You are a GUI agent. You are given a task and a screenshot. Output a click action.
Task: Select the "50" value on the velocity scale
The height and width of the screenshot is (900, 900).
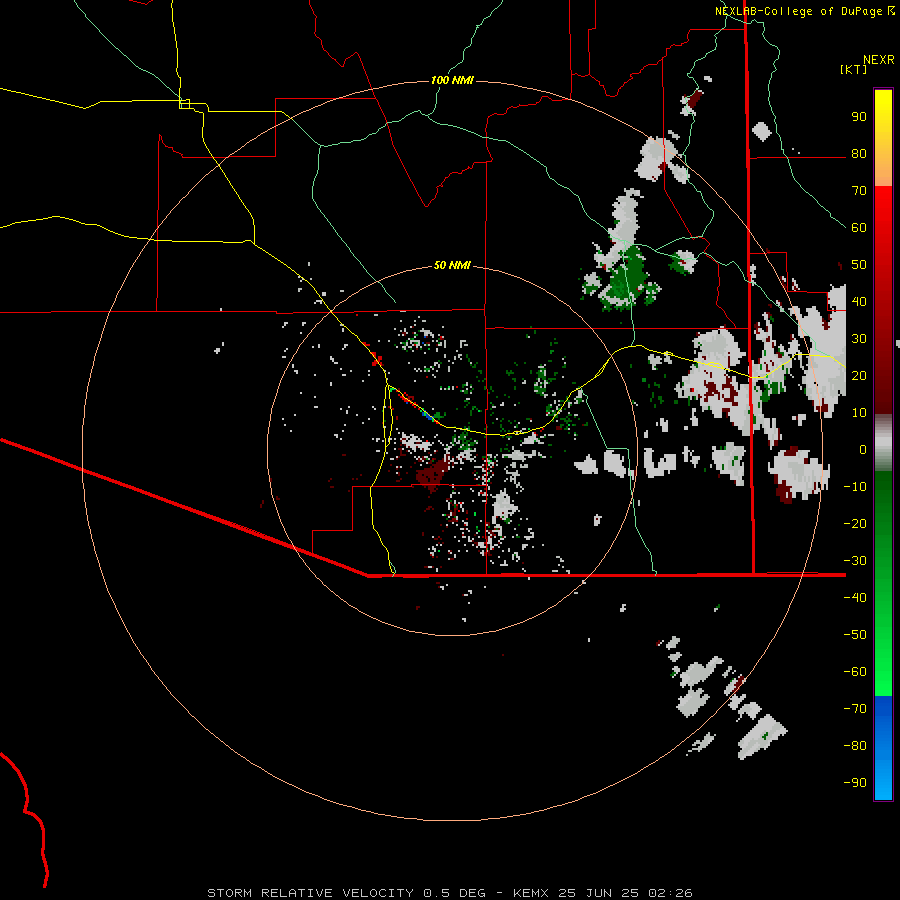point(859,265)
